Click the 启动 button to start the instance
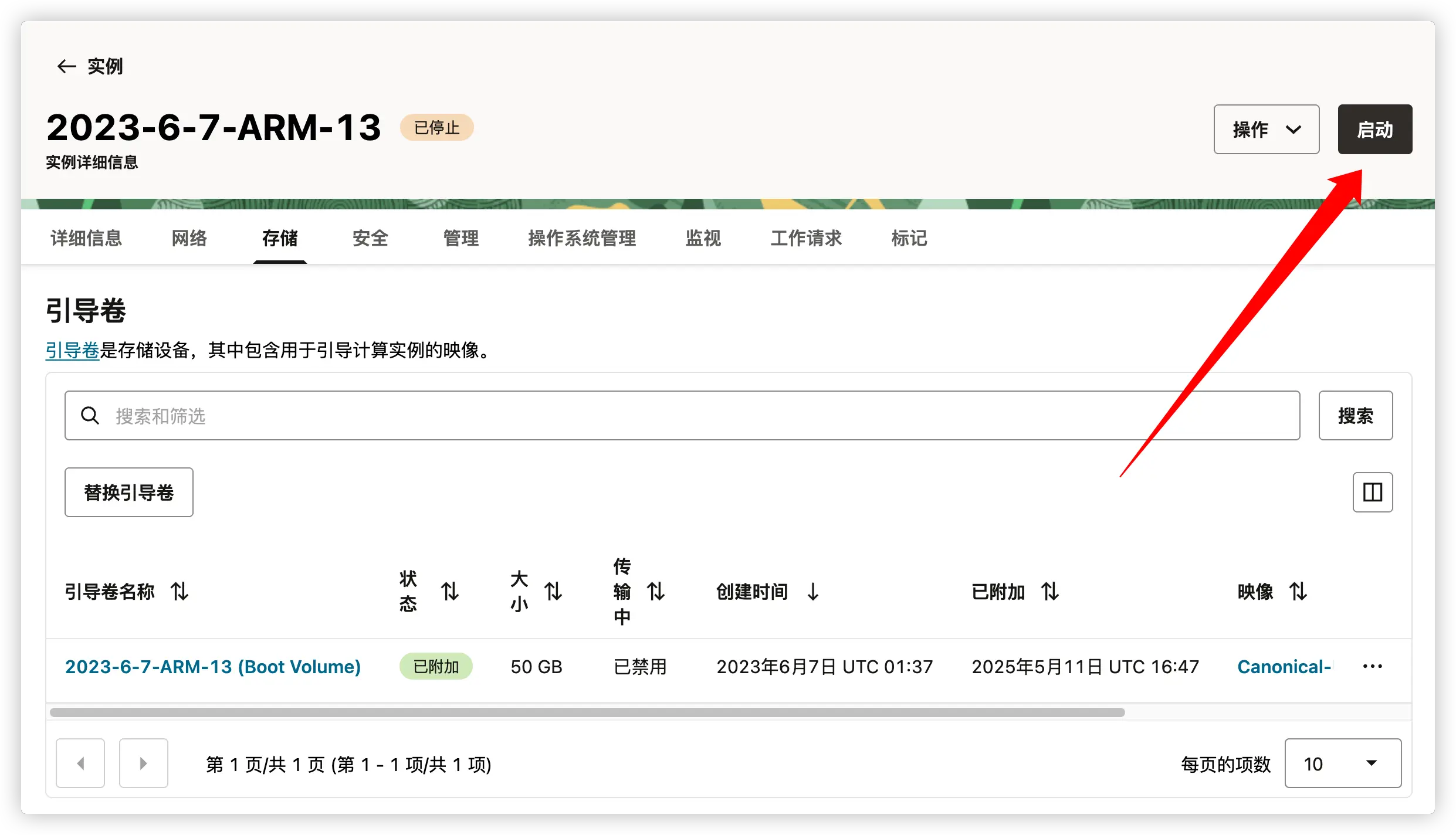 1375,129
